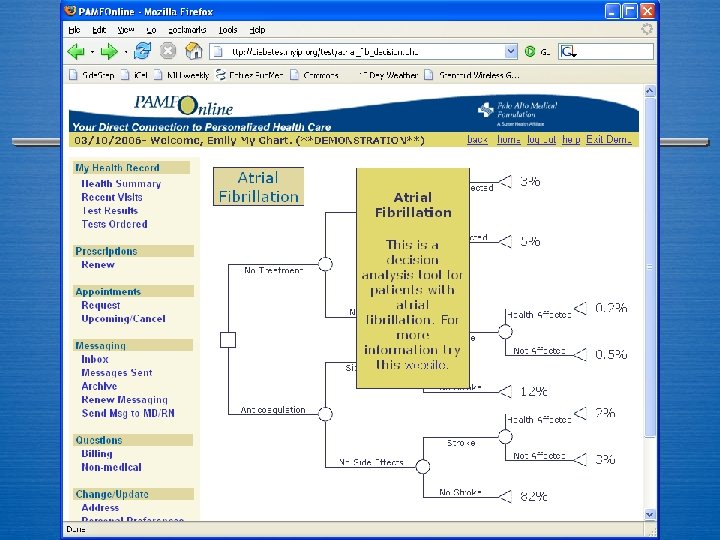
Task: Open the messaging Inbox link
Action: pyautogui.click(x=95, y=359)
